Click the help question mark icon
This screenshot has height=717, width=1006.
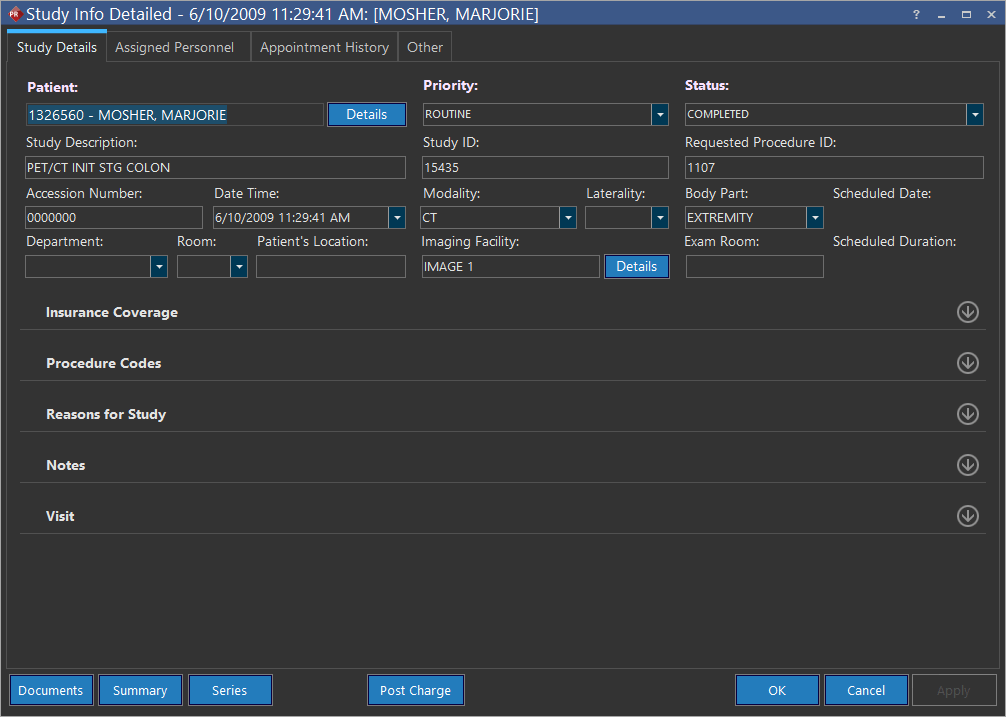pos(916,14)
